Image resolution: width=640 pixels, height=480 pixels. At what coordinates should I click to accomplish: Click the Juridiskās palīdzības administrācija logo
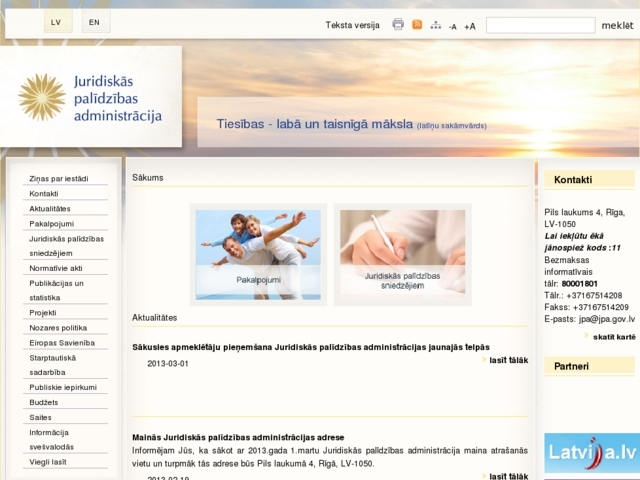[91, 98]
